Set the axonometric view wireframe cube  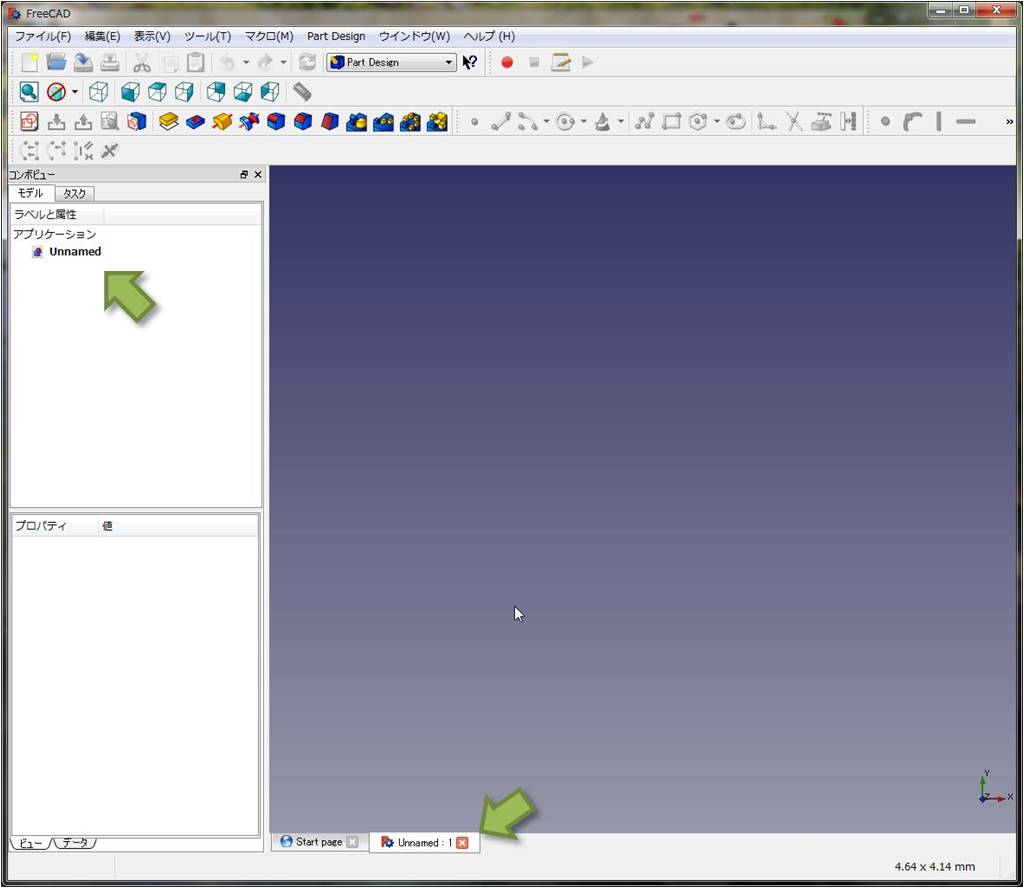click(x=99, y=92)
